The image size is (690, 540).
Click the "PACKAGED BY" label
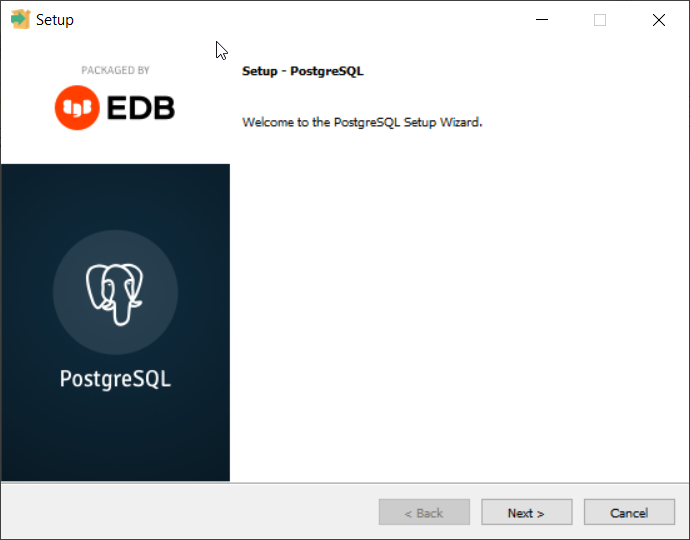point(115,70)
